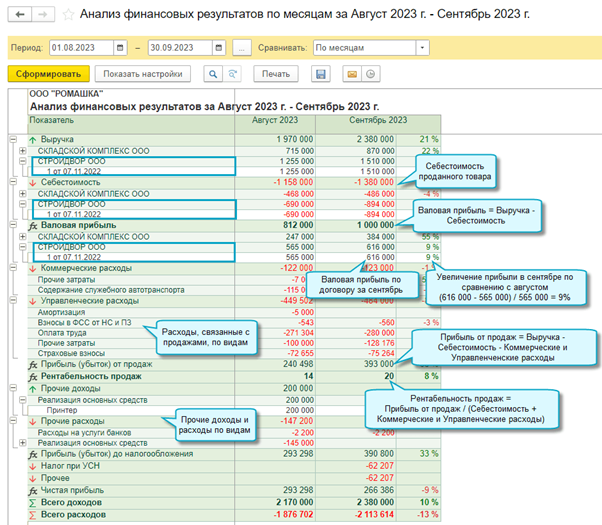Click the Печать button
The height and width of the screenshot is (525, 602).
coord(276,74)
